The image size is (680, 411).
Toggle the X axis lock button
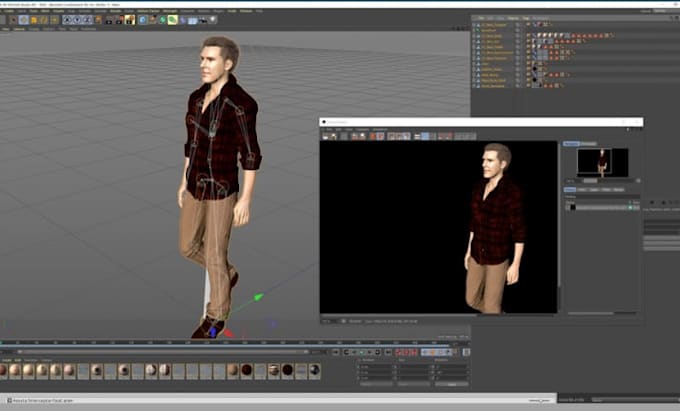point(67,20)
